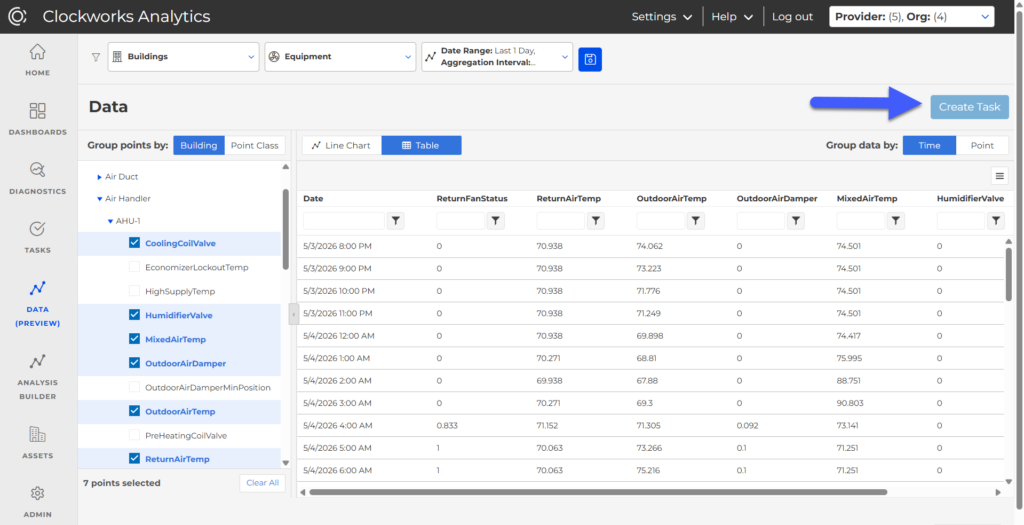Sort by the Date column header

coord(313,199)
